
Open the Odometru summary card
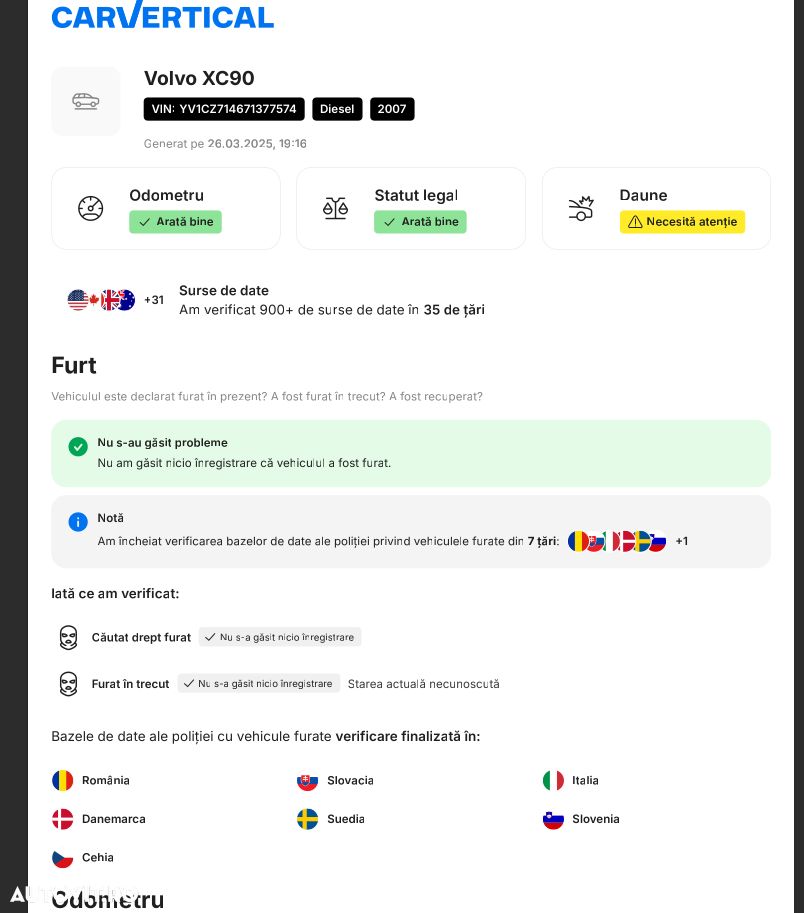[x=166, y=208]
